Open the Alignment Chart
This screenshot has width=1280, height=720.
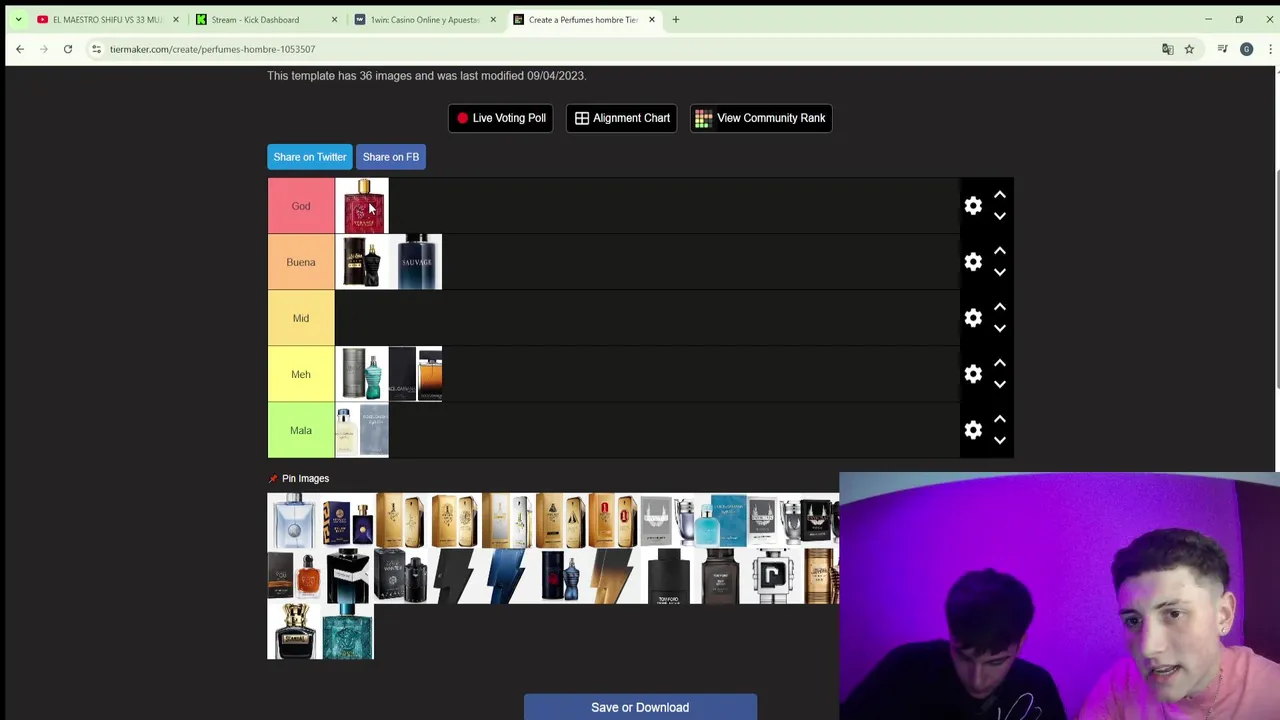pyautogui.click(x=622, y=118)
